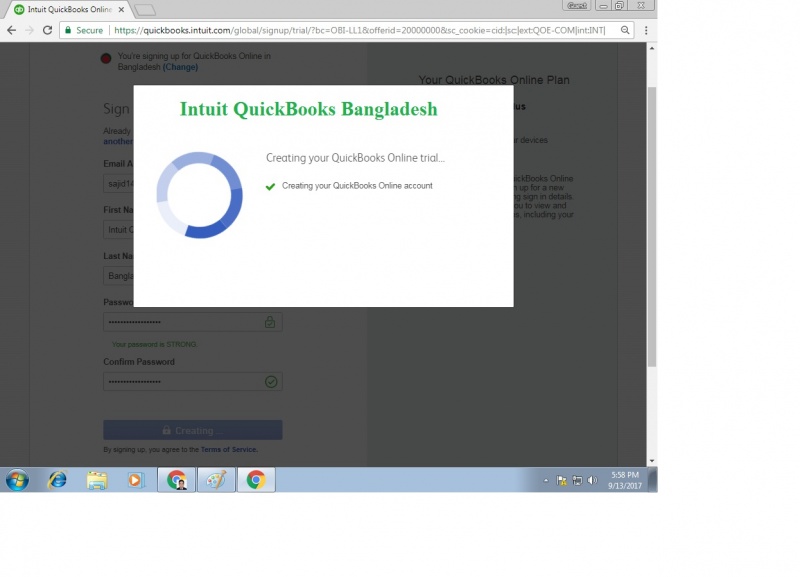Click the Action Center flag tray icon

pyautogui.click(x=562, y=480)
